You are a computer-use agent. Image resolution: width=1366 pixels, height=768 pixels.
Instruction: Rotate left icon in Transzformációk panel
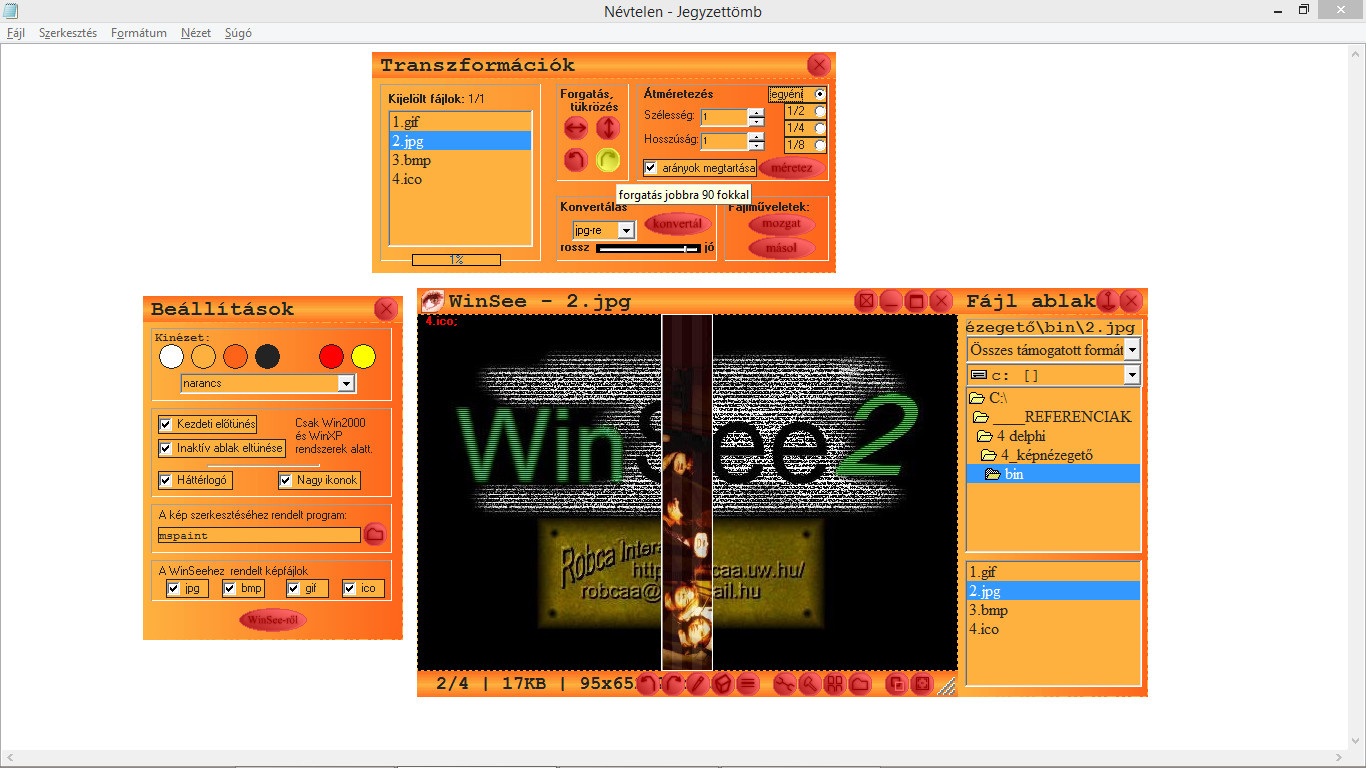coord(576,160)
